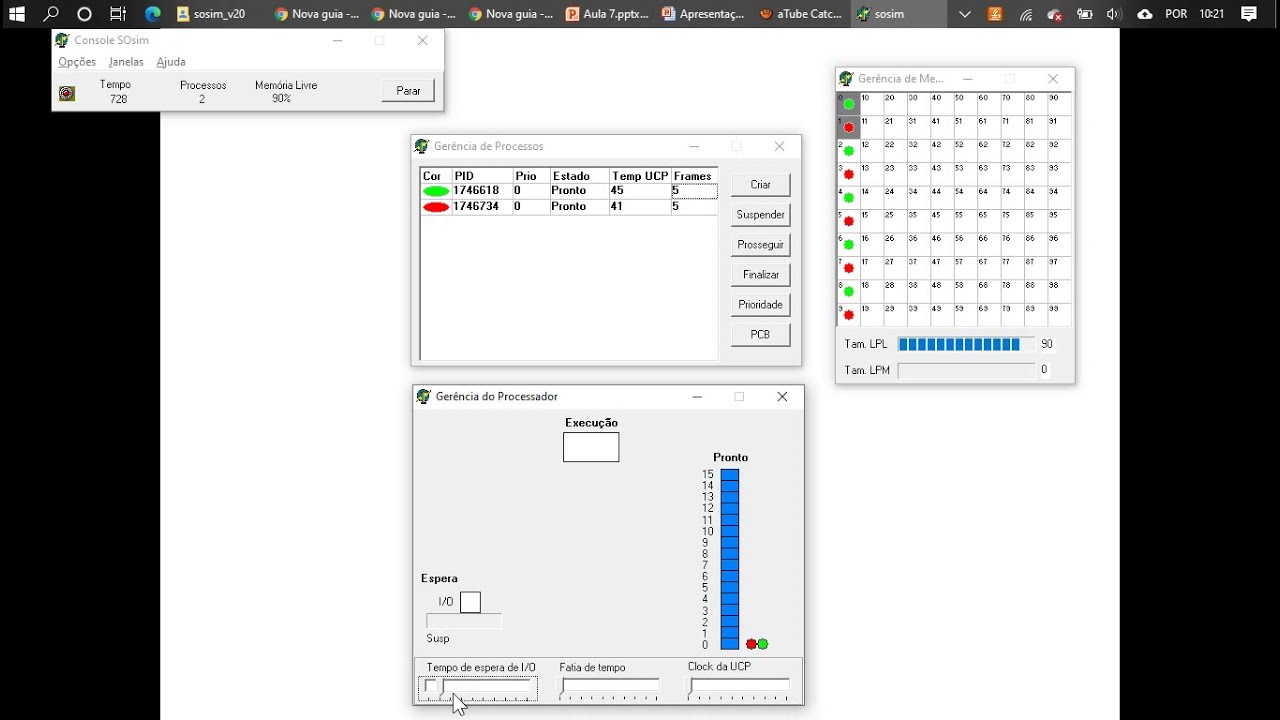Switch to the Aula 7.pptx PowerPoint window
The height and width of the screenshot is (720, 1280).
point(607,14)
